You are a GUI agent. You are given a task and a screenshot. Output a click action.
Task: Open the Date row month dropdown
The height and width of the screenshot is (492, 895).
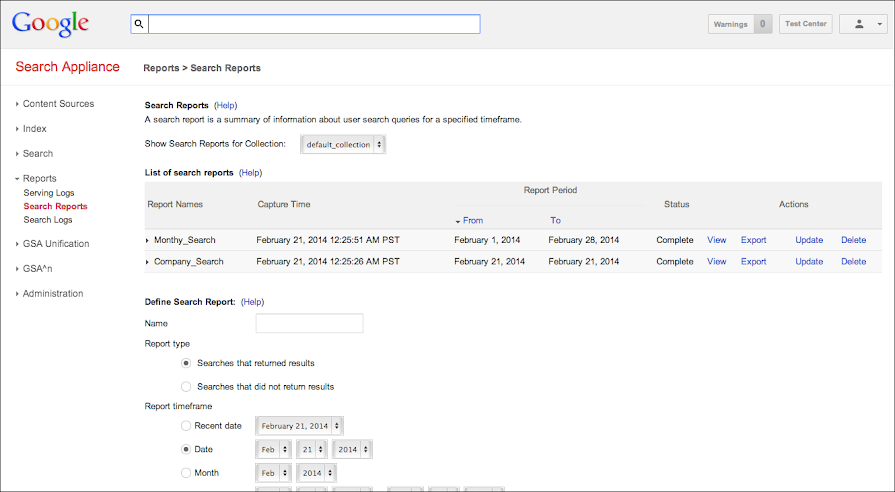pyautogui.click(x=273, y=450)
